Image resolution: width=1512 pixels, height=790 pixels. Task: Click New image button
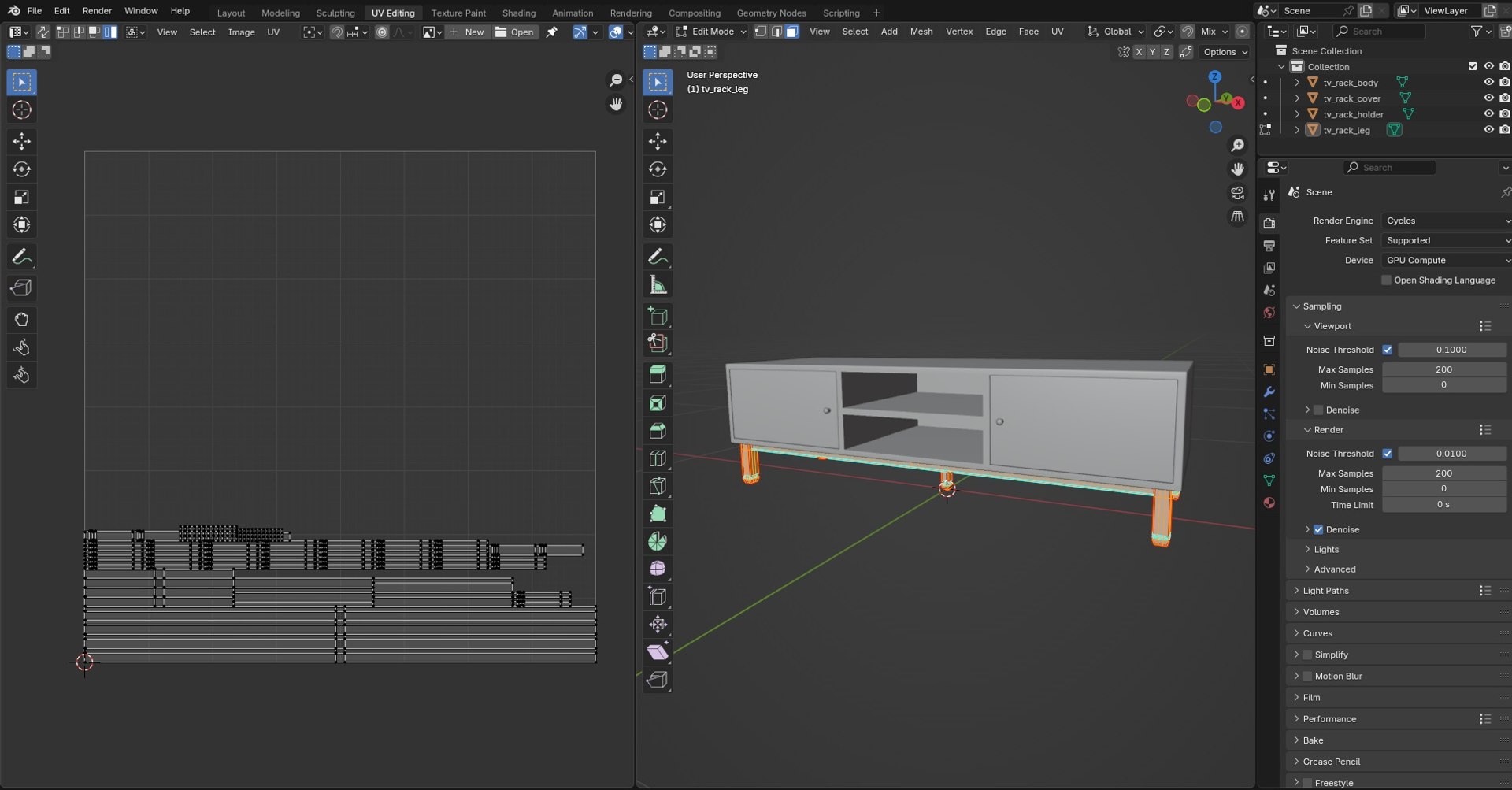tap(467, 32)
